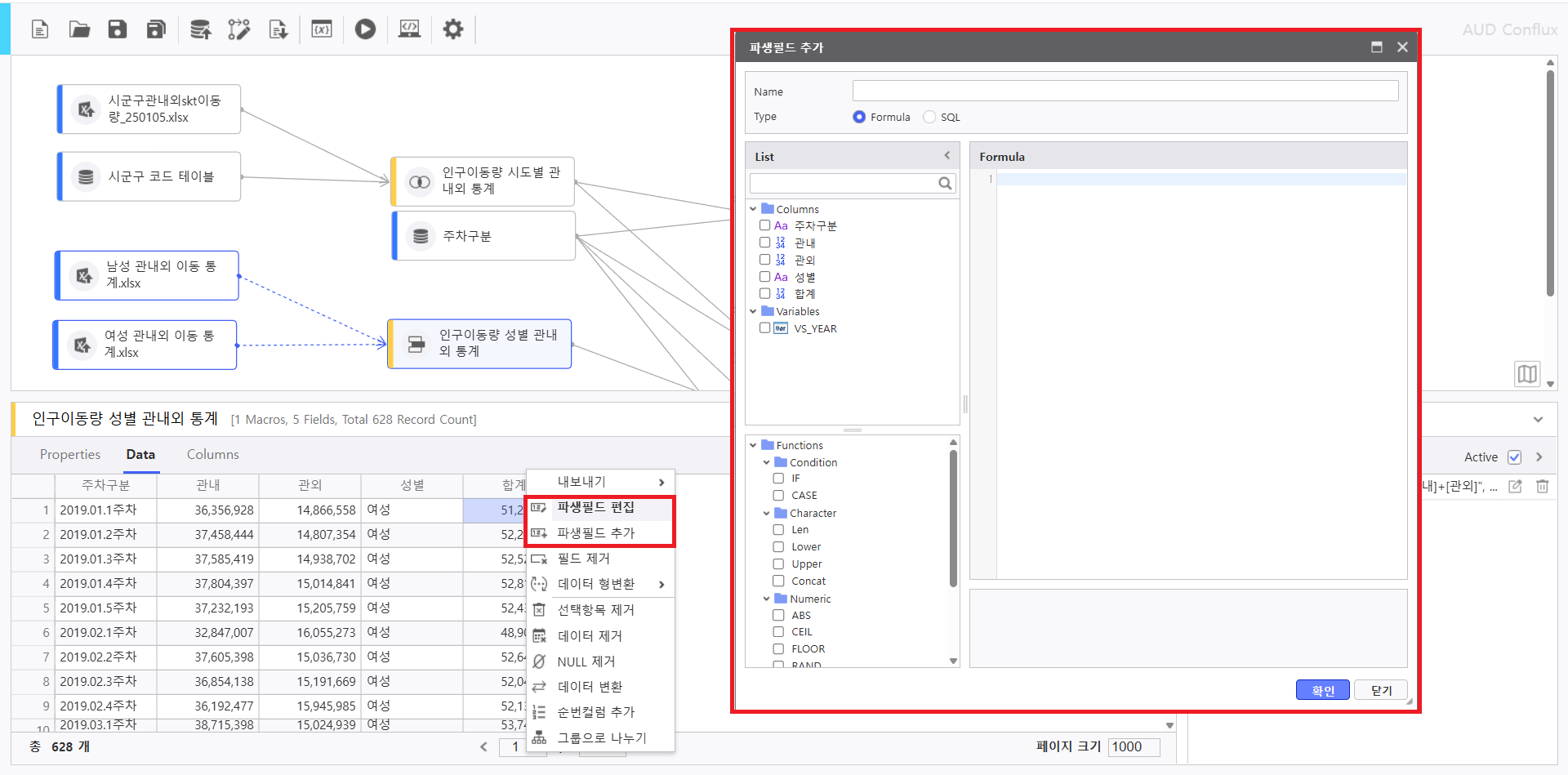Select the SQL radio button
The height and width of the screenshot is (775, 1568).
point(929,117)
